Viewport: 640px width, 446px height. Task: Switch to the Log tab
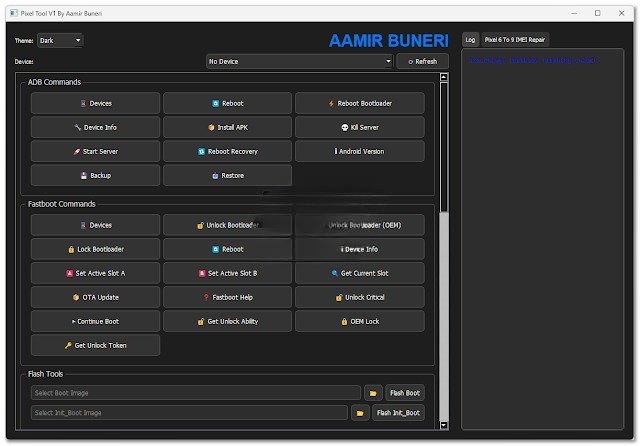click(470, 40)
